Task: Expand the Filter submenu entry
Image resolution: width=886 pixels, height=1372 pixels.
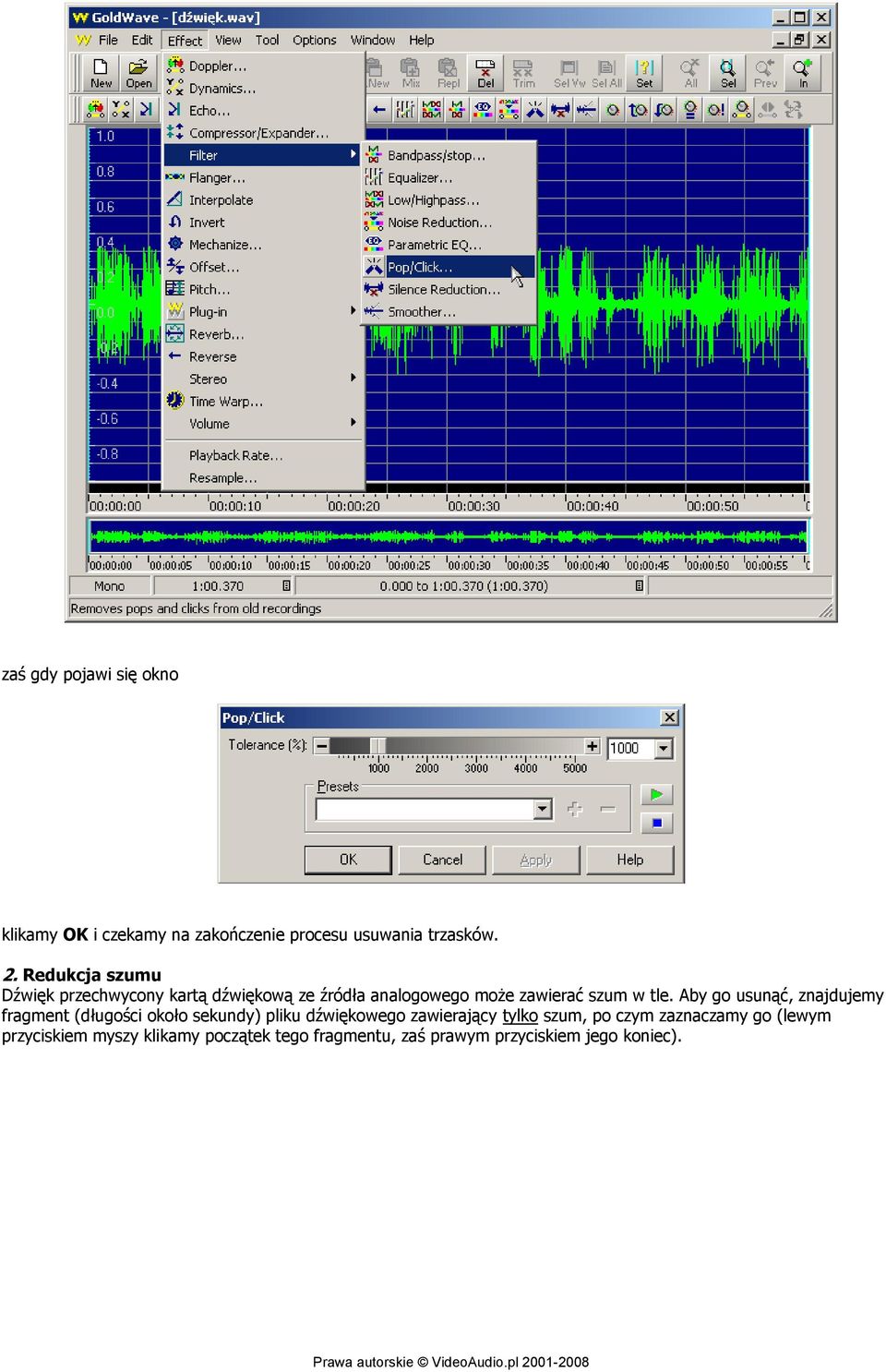Action: click(x=263, y=155)
